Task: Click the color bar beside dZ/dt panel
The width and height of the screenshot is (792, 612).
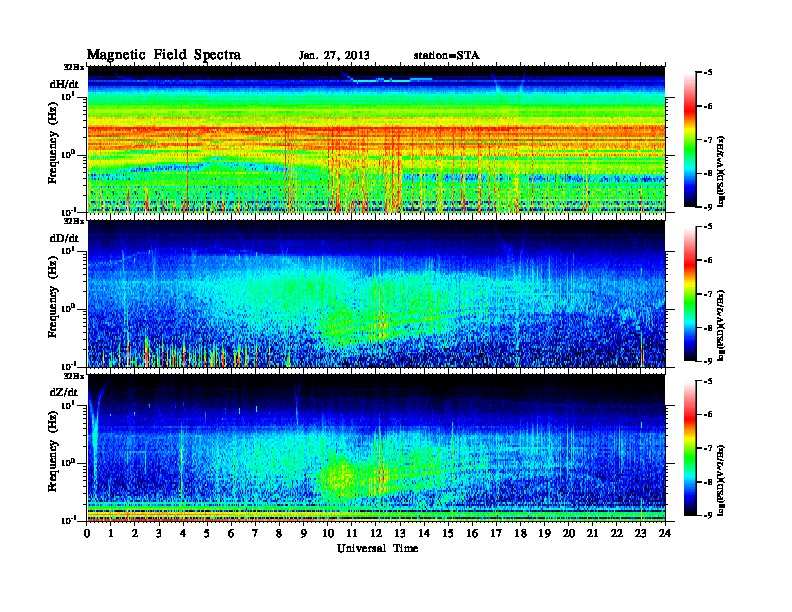Action: pos(690,448)
